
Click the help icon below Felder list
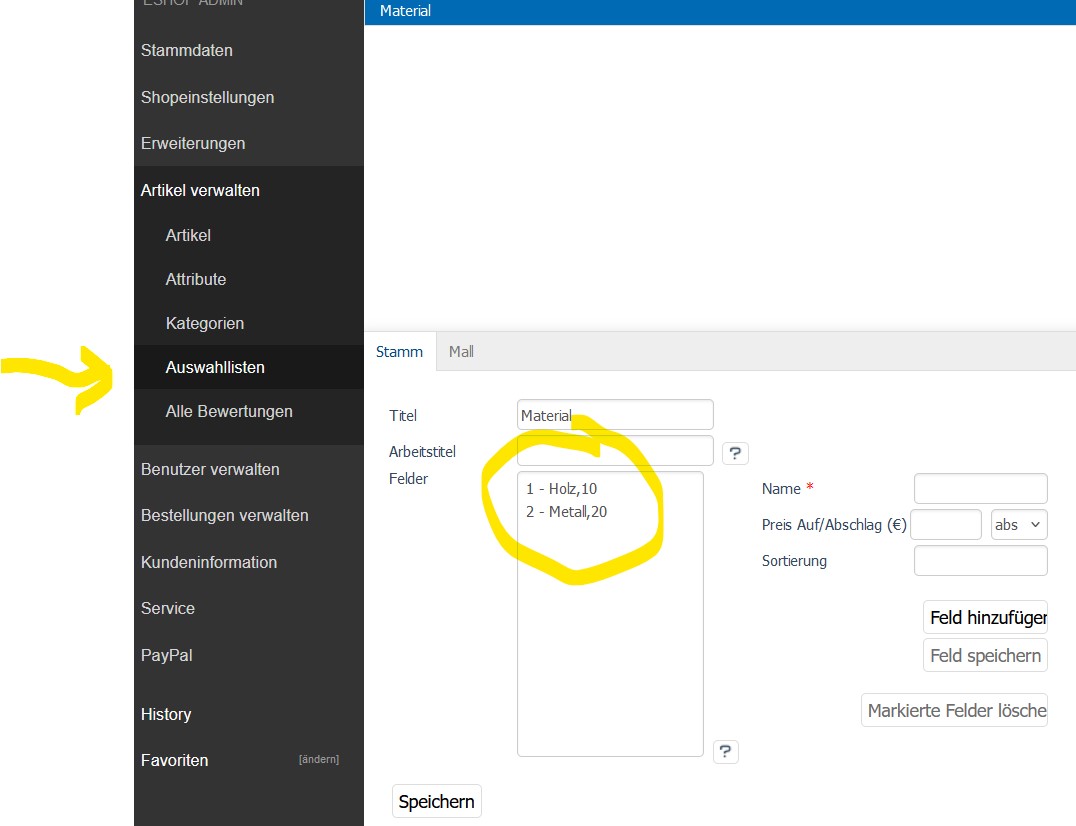click(x=726, y=752)
